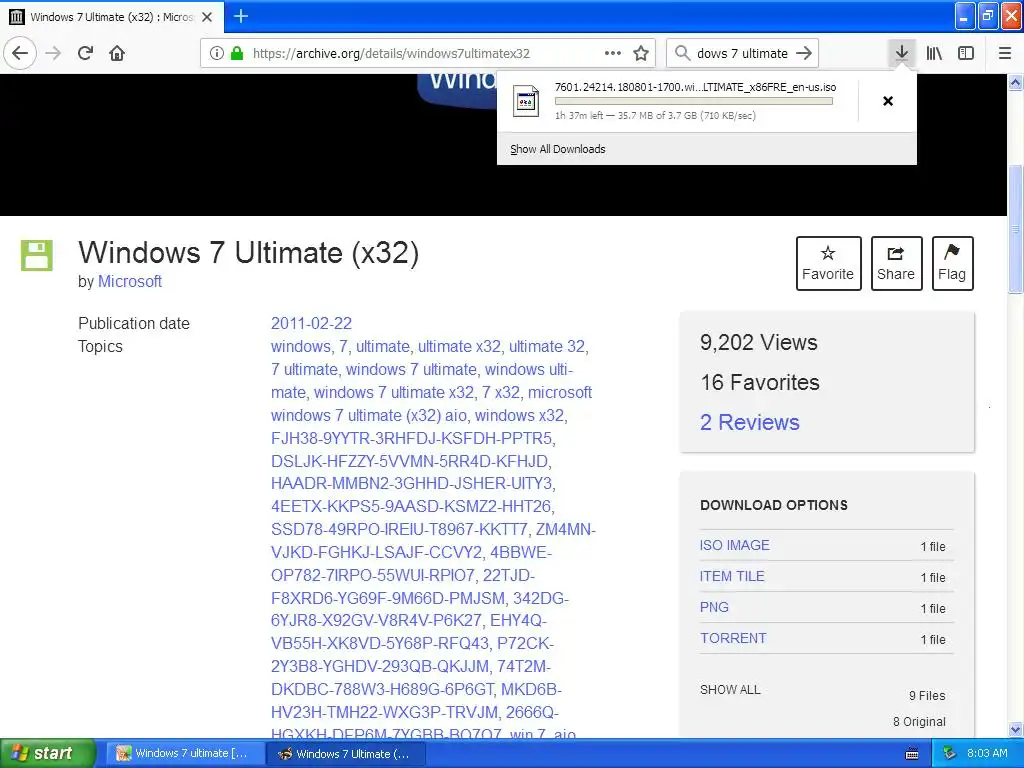The height and width of the screenshot is (768, 1024).
Task: Favorite this item
Action: click(x=828, y=263)
